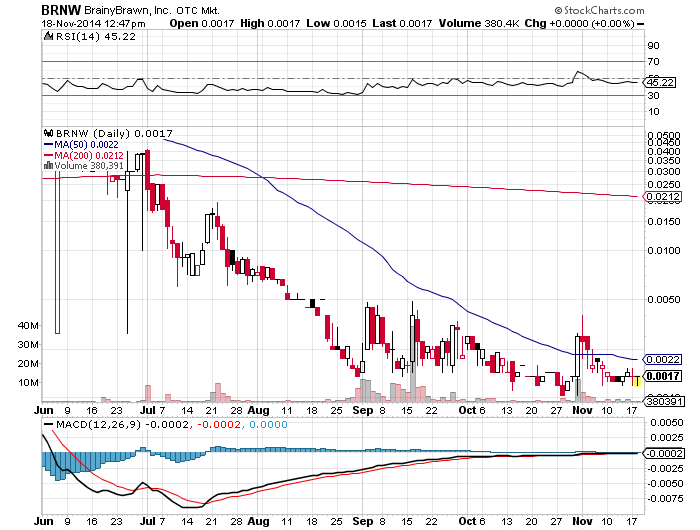Image resolution: width=700 pixels, height=530 pixels.
Task: Click the MACD -0.0002 value tag
Action: pos(663,453)
